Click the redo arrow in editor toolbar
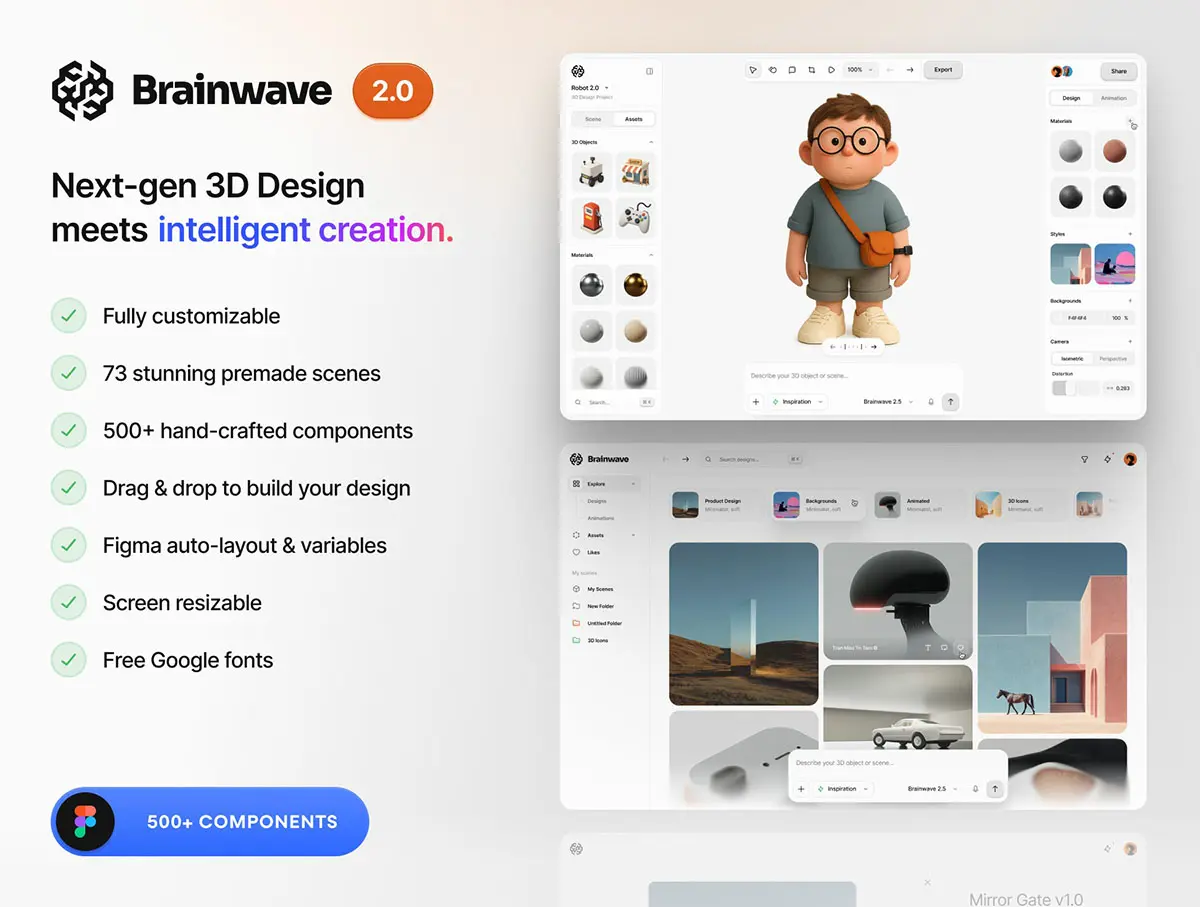 click(910, 70)
